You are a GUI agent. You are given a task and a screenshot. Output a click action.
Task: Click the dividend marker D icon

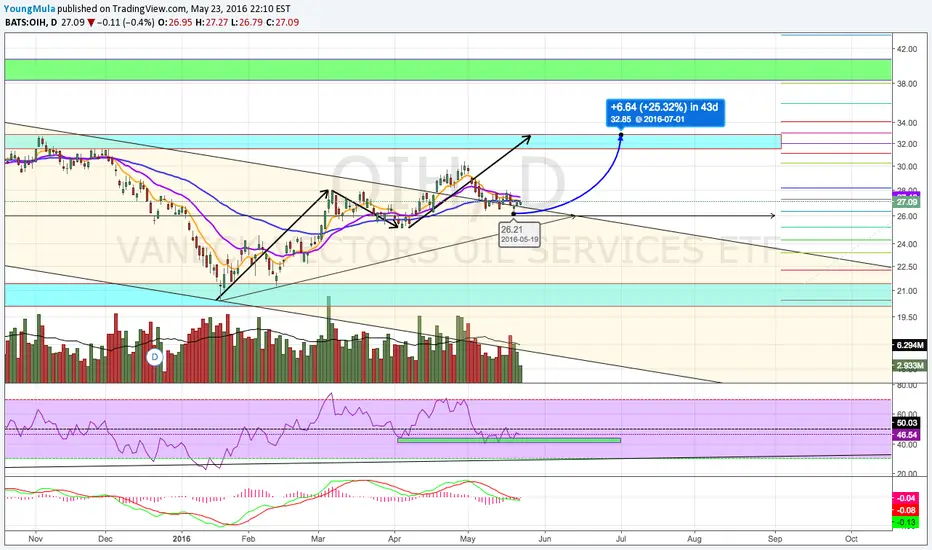click(155, 357)
